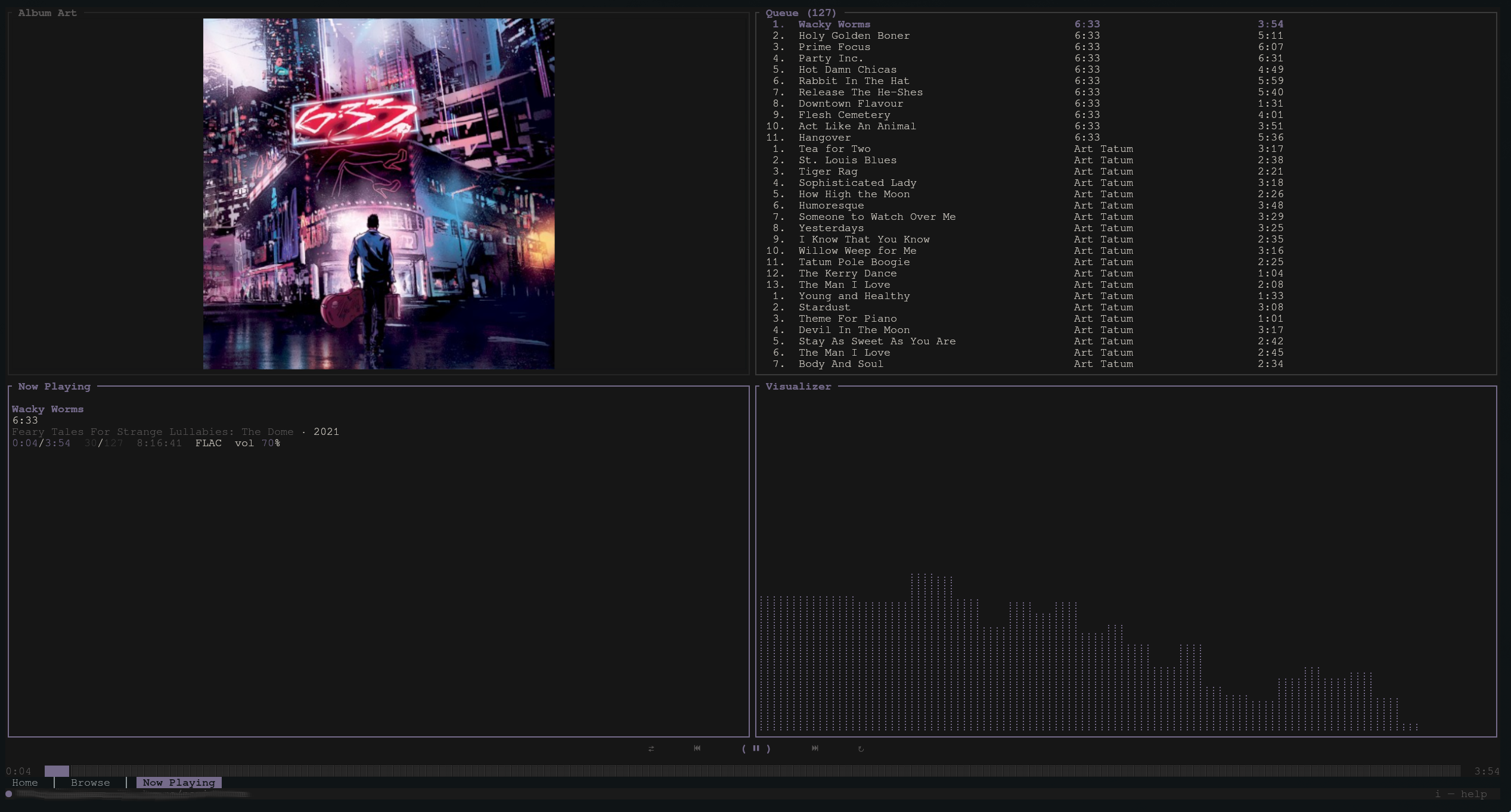Click the '30/127' queue position counter
1511x812 pixels.
pos(104,443)
